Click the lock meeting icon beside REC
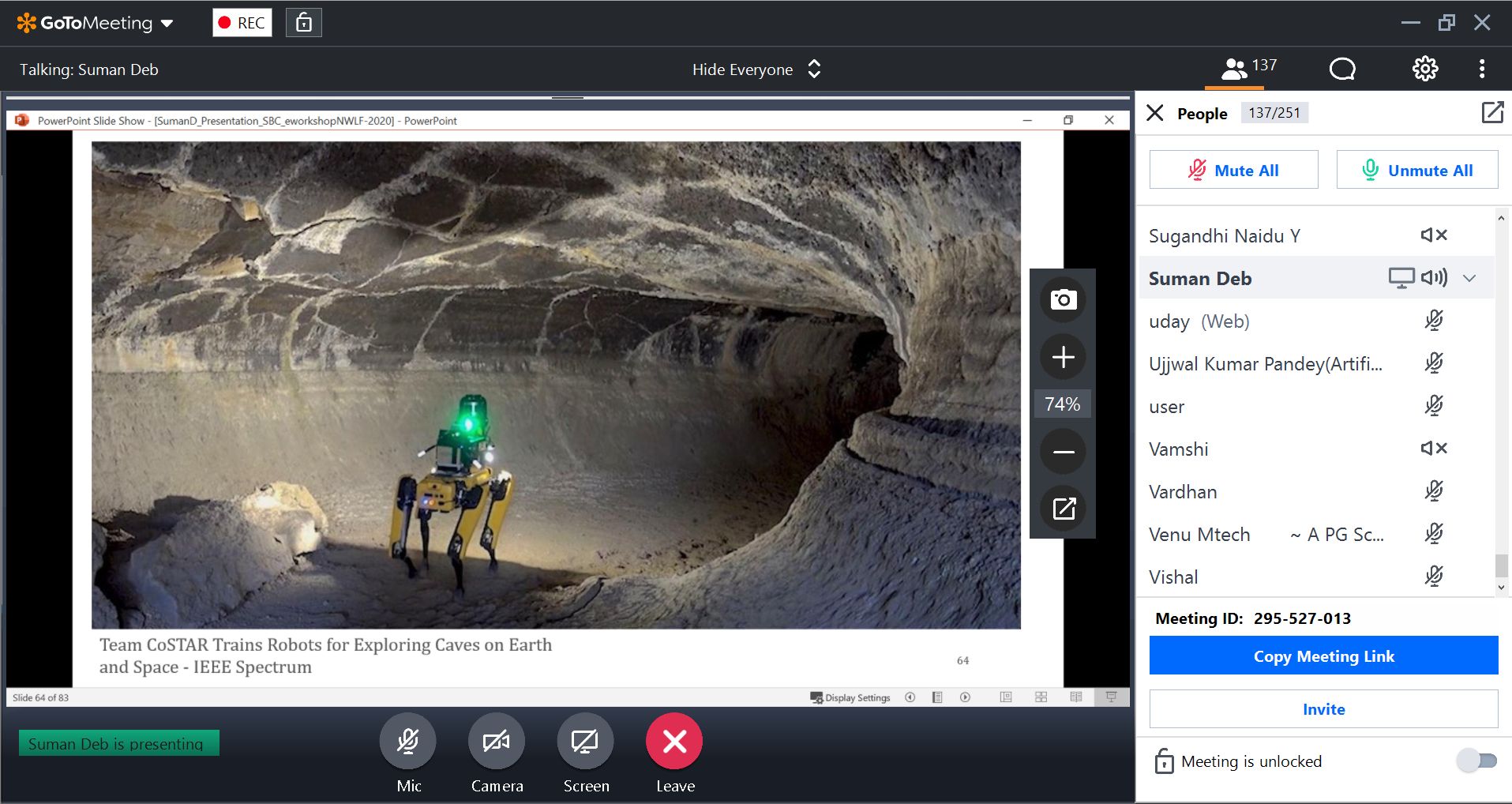The image size is (1512, 804). (303, 23)
